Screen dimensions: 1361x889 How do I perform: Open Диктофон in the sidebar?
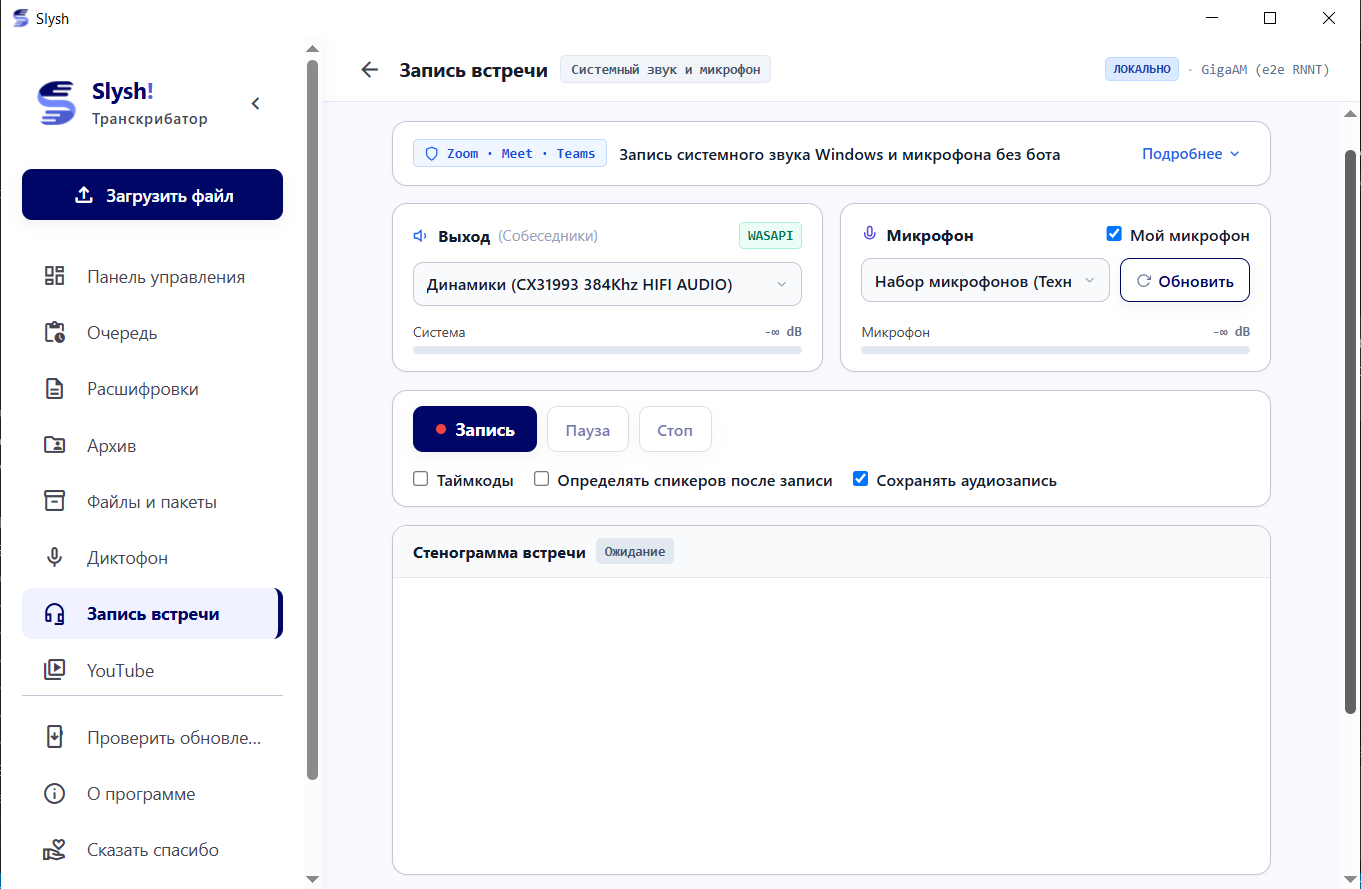point(152,558)
